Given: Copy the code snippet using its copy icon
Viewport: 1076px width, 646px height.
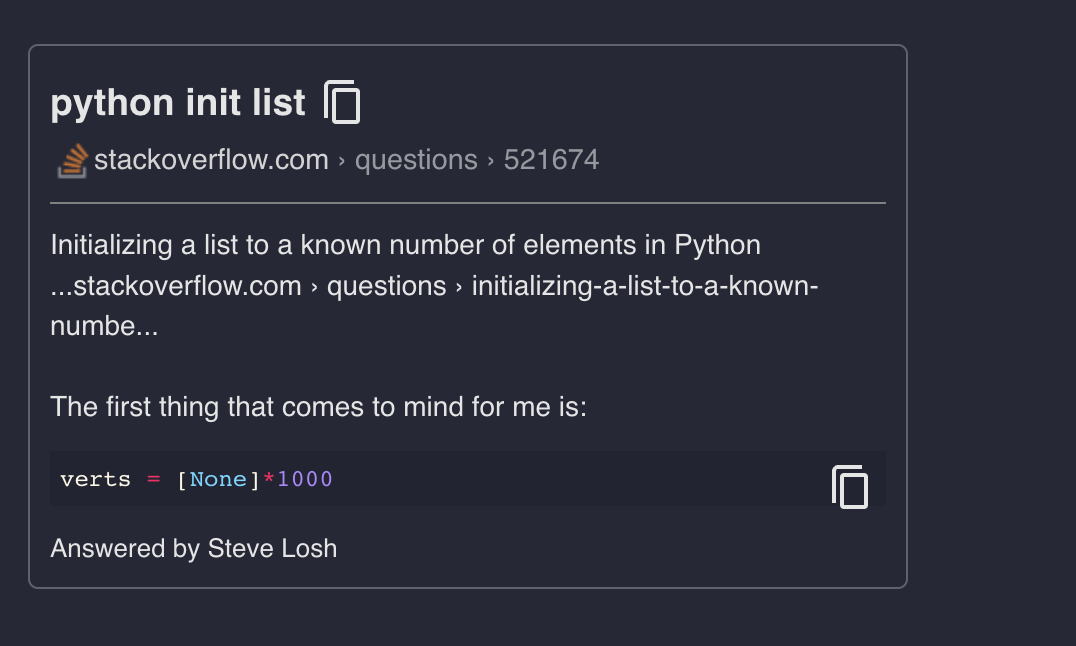Looking at the screenshot, I should [x=850, y=487].
